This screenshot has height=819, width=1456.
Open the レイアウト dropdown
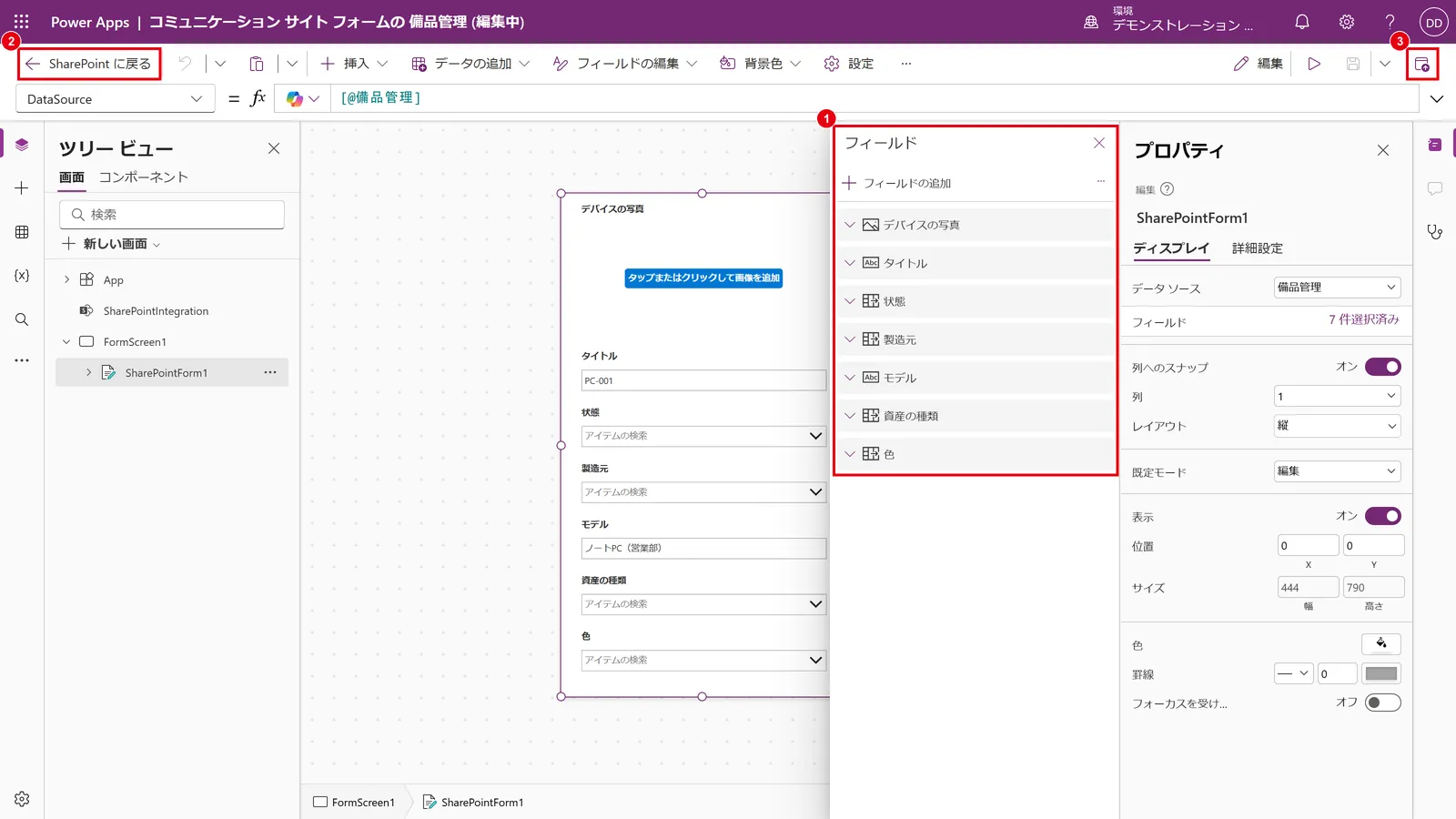pyautogui.click(x=1337, y=426)
